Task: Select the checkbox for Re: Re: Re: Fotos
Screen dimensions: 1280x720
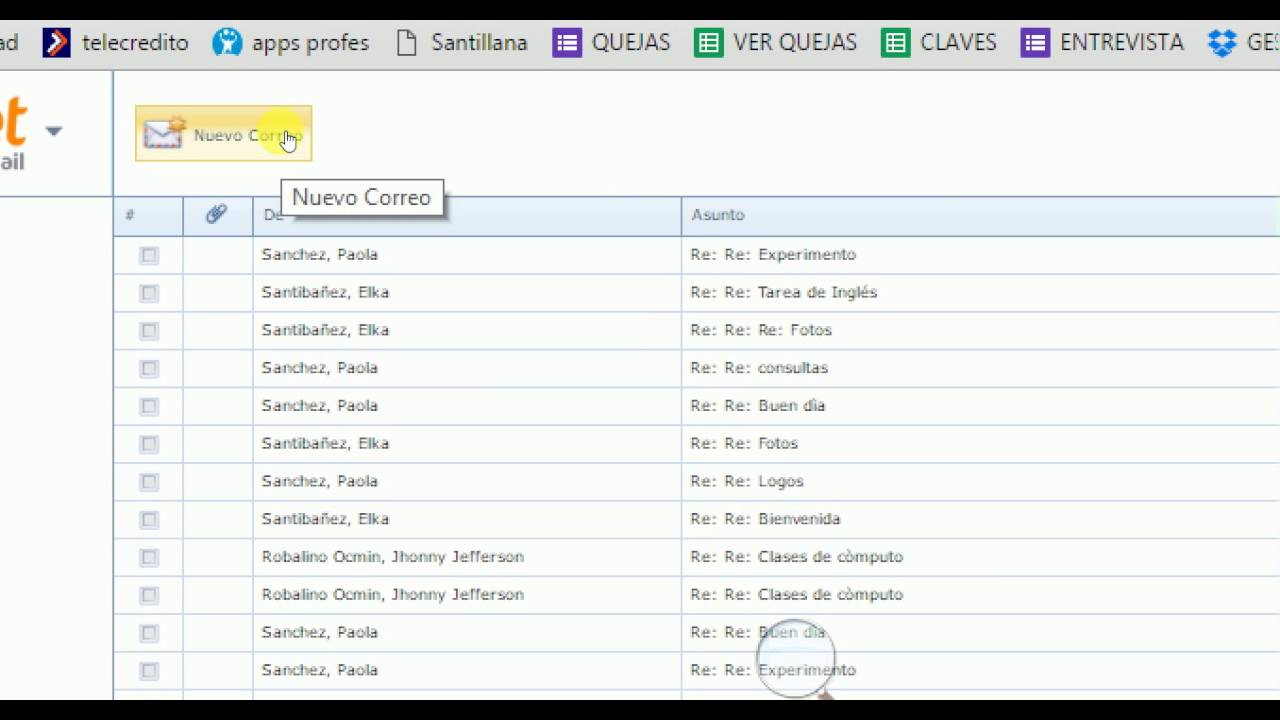Action: tap(149, 331)
